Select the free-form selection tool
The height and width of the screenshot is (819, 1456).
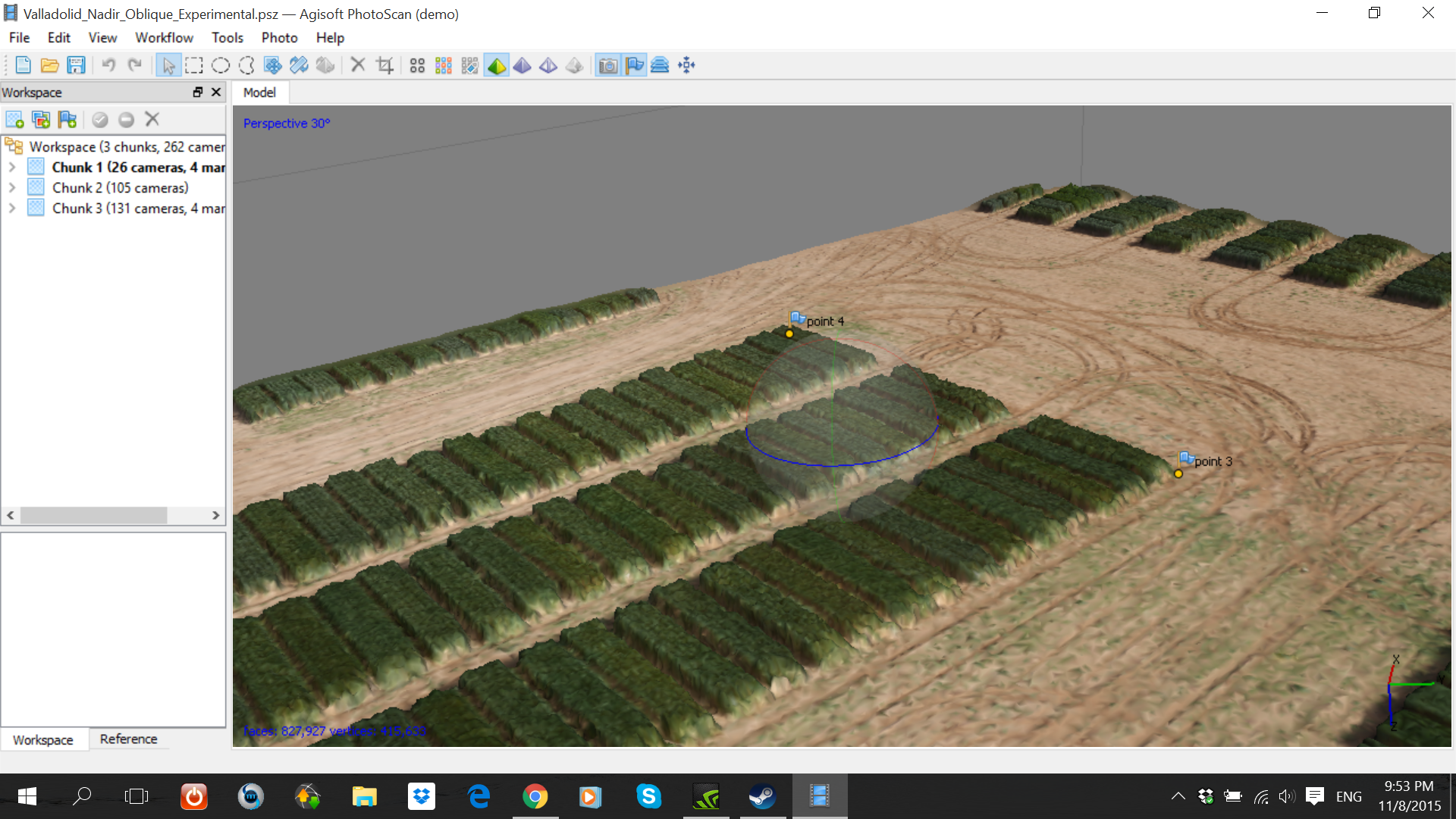246,66
